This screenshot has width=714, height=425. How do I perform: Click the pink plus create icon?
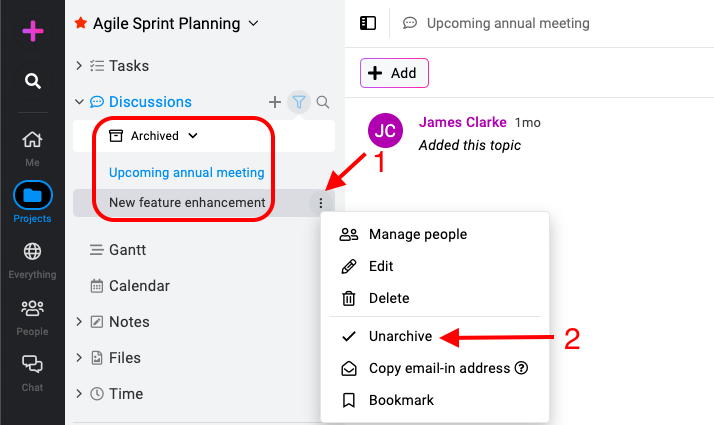pos(32,31)
